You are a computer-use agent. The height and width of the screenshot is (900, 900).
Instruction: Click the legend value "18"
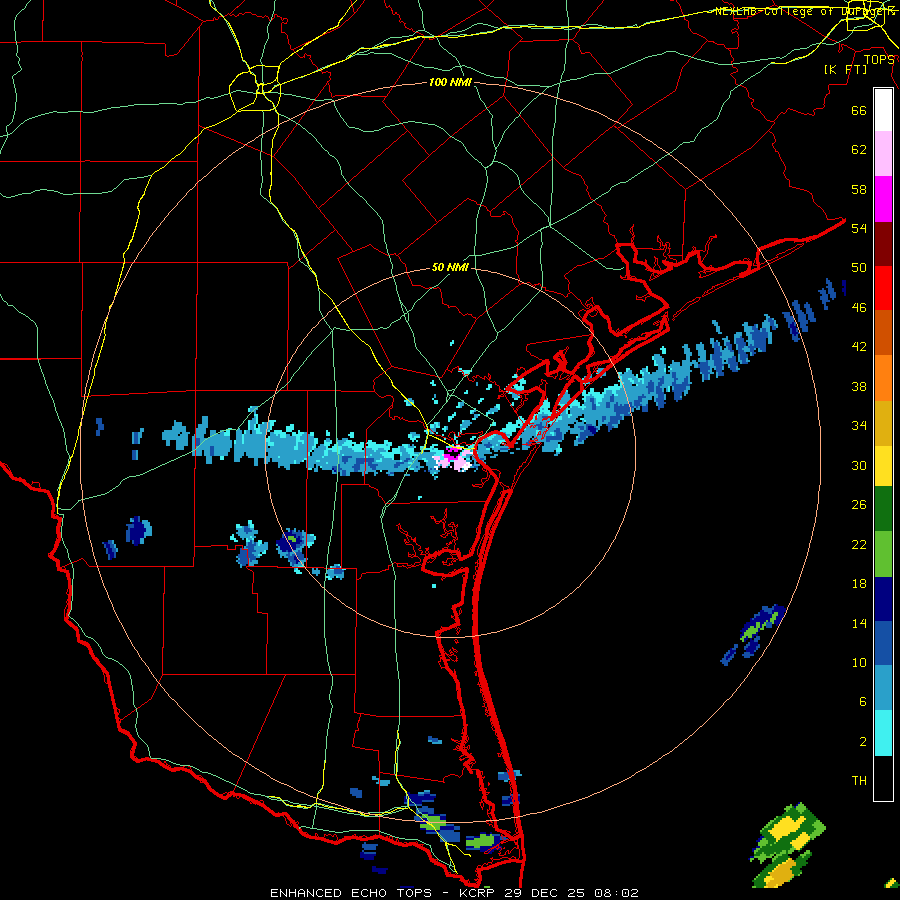pyautogui.click(x=859, y=584)
